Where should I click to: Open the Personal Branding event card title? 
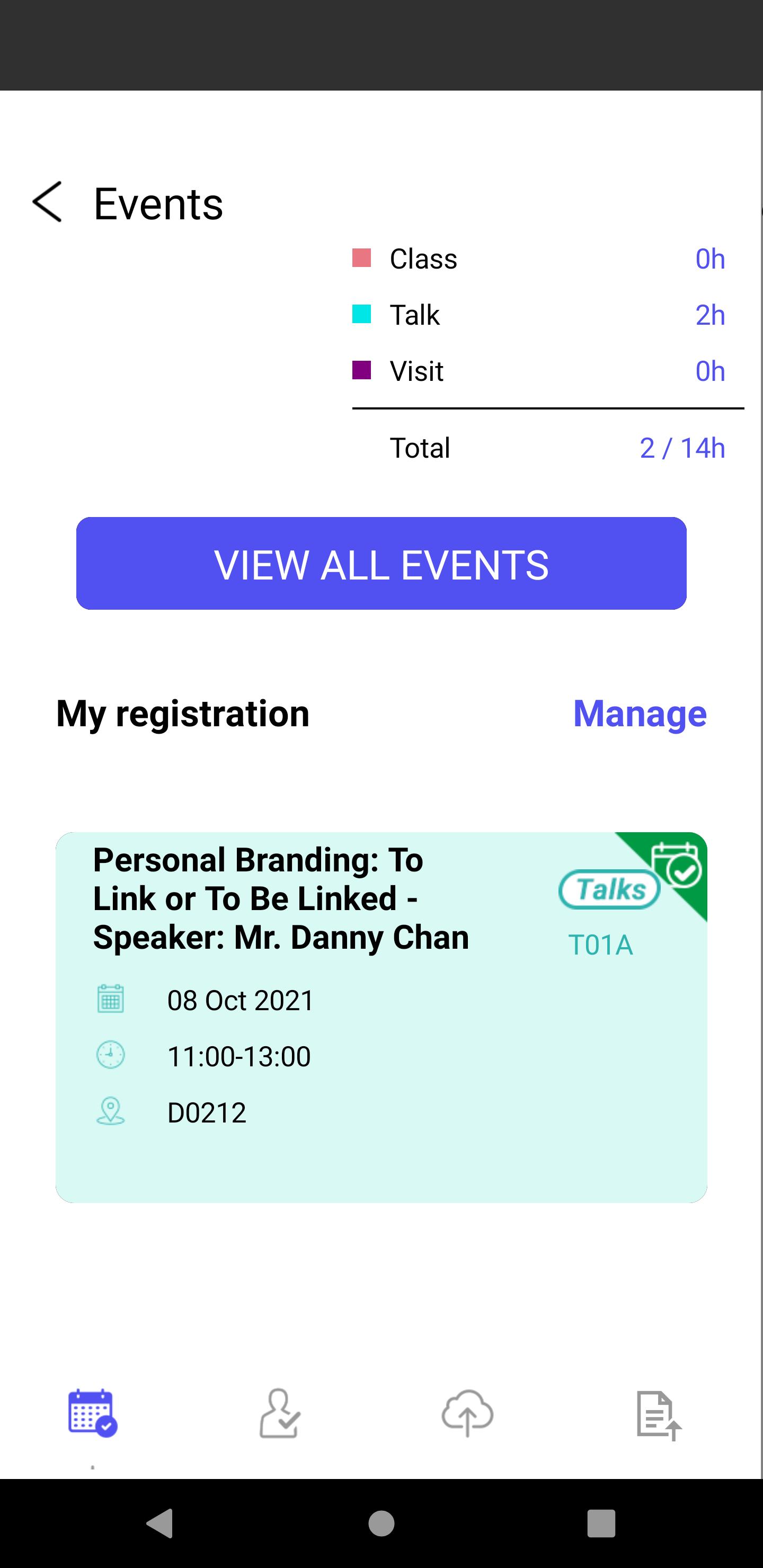[x=281, y=898]
